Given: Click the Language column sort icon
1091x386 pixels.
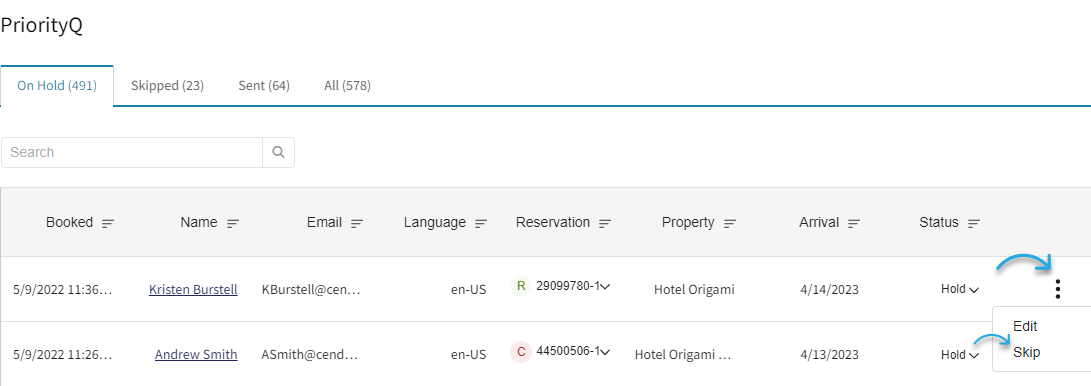Looking at the screenshot, I should pyautogui.click(x=481, y=223).
